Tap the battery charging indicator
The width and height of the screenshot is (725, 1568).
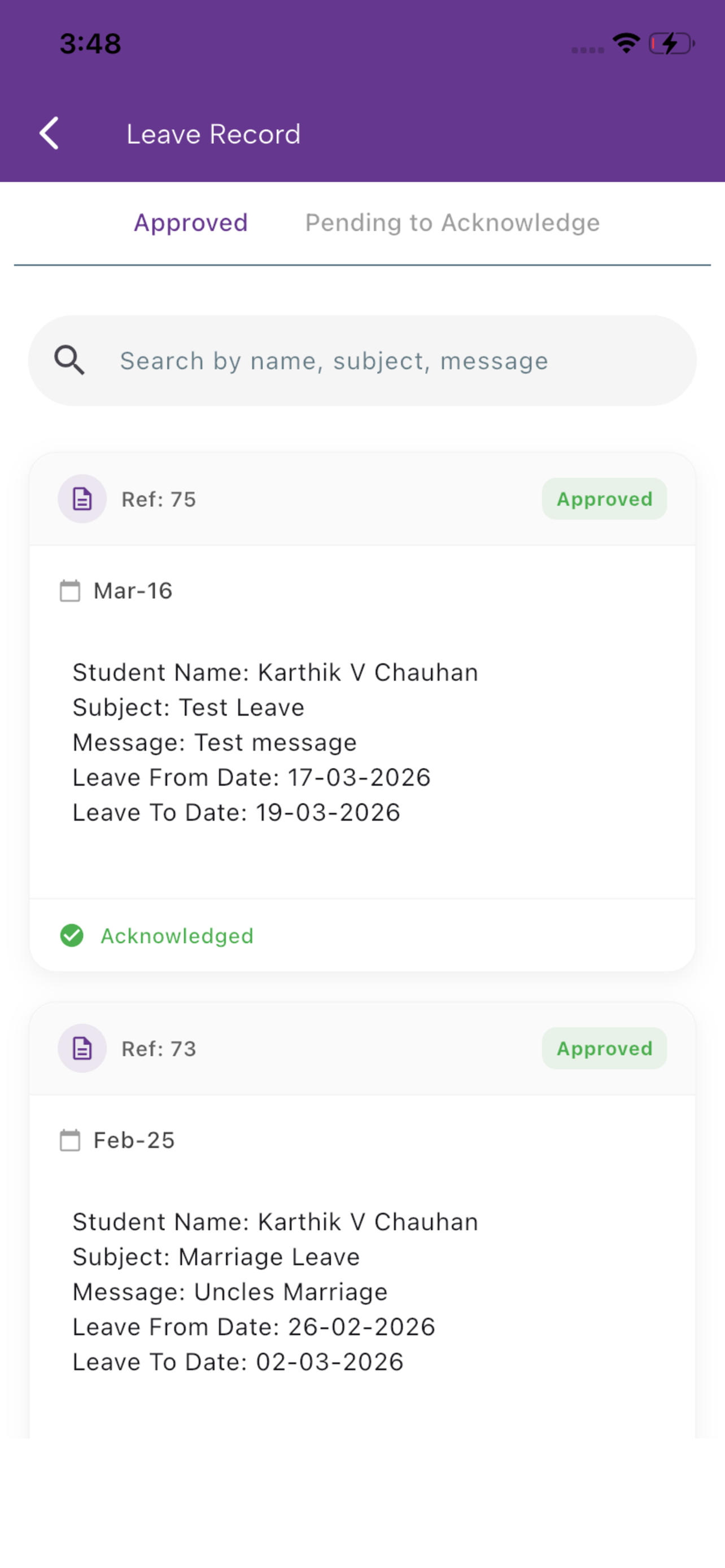[x=672, y=43]
